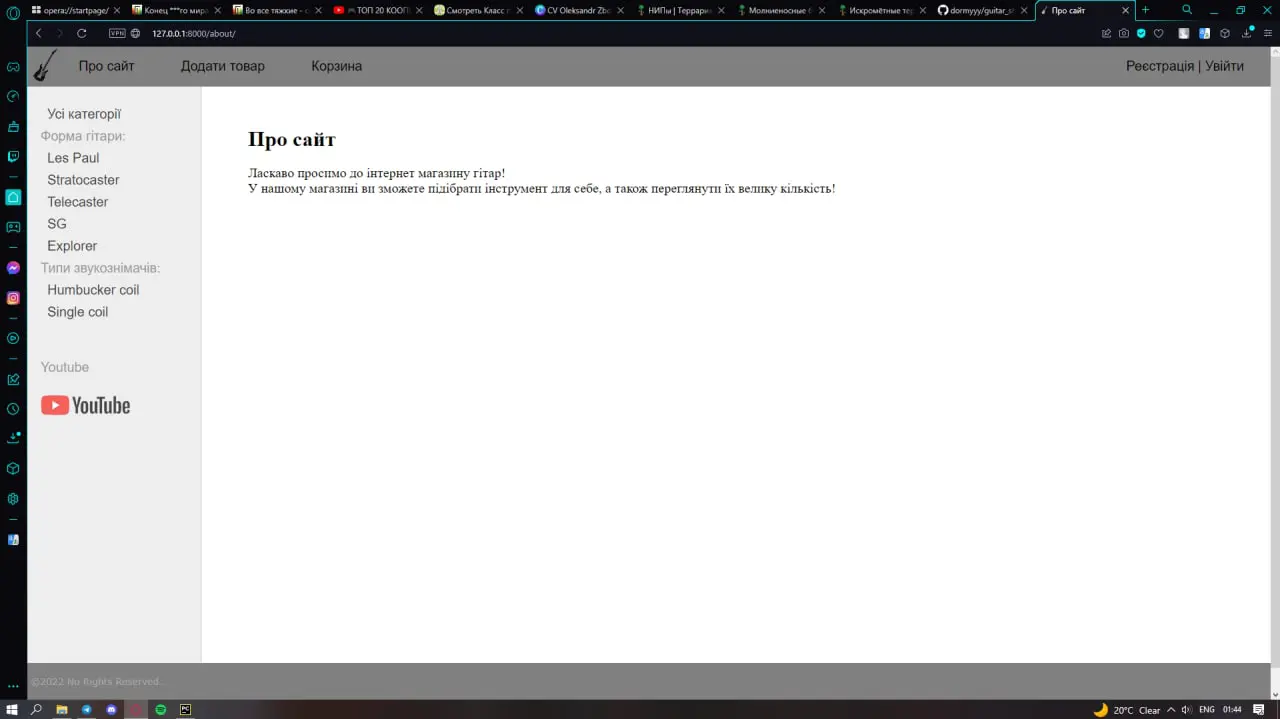Open Easy setup menu in toolbar
The width and height of the screenshot is (1280, 719).
pos(1267,33)
